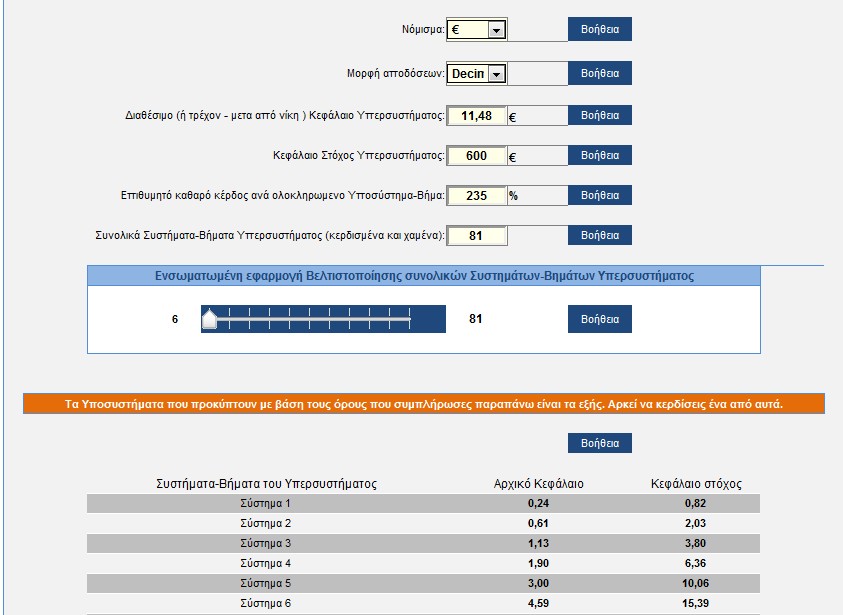Focus the target capital field showing 600
Viewport: 843px width, 615px height.
pyautogui.click(x=476, y=156)
